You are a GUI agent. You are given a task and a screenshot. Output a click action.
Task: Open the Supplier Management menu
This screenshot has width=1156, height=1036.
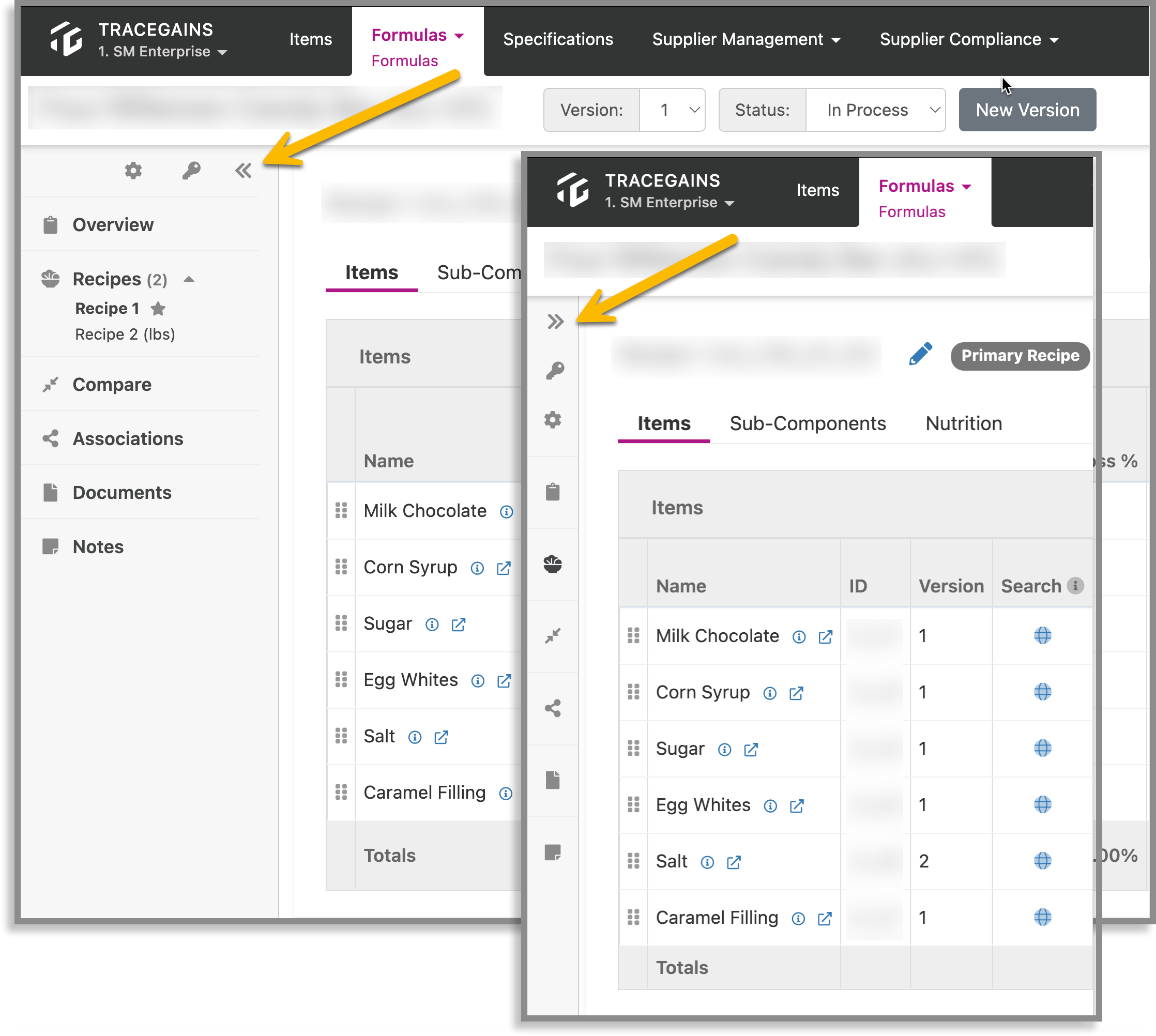coord(746,39)
